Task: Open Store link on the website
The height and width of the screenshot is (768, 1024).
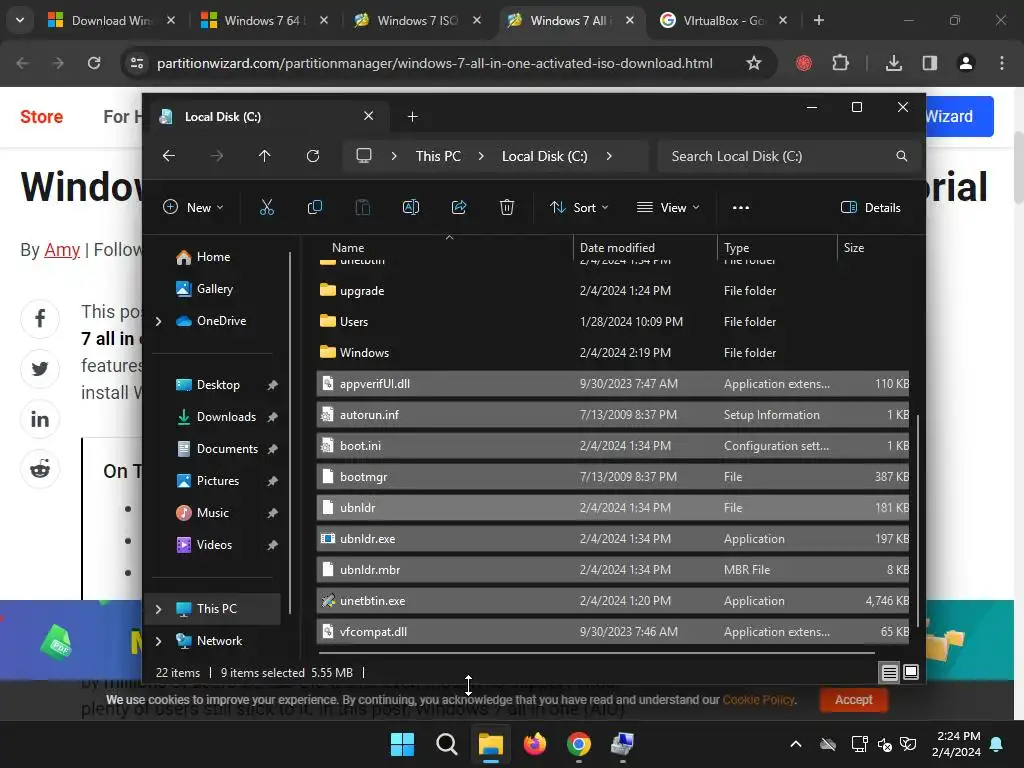Action: pos(41,116)
